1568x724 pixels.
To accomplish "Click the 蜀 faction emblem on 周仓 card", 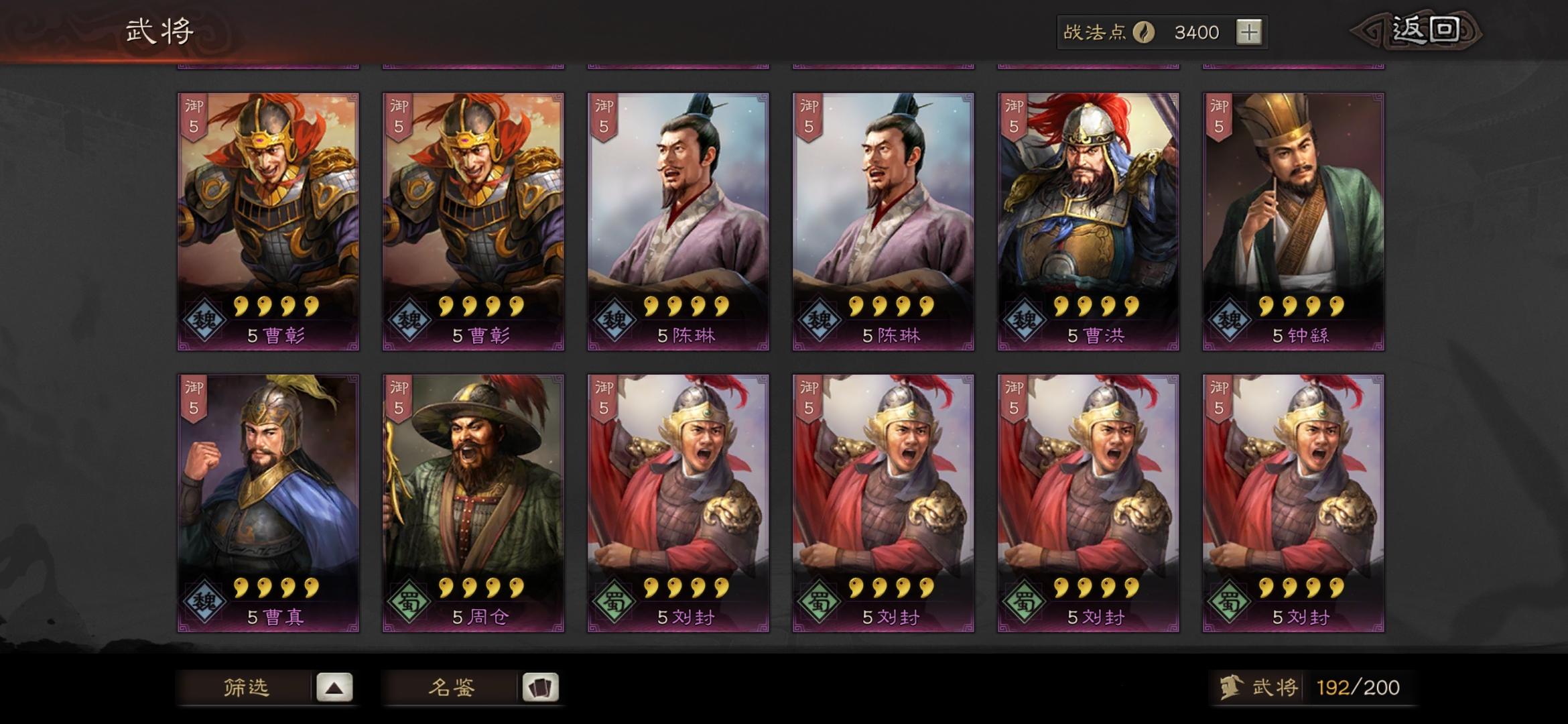I will [409, 602].
